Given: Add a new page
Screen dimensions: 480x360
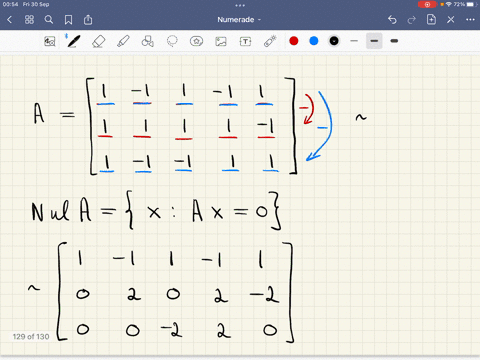Looking at the screenshot, I should tap(431, 19).
